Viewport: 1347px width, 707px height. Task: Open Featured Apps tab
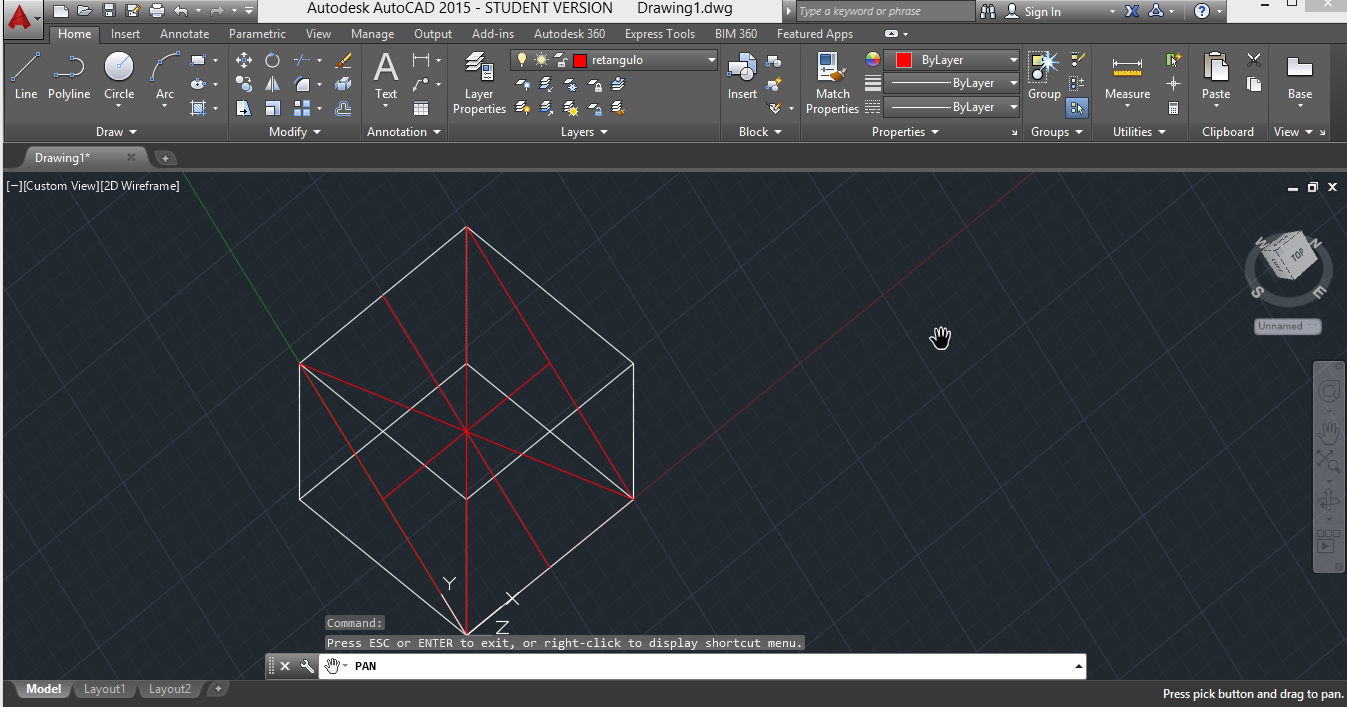[x=815, y=34]
